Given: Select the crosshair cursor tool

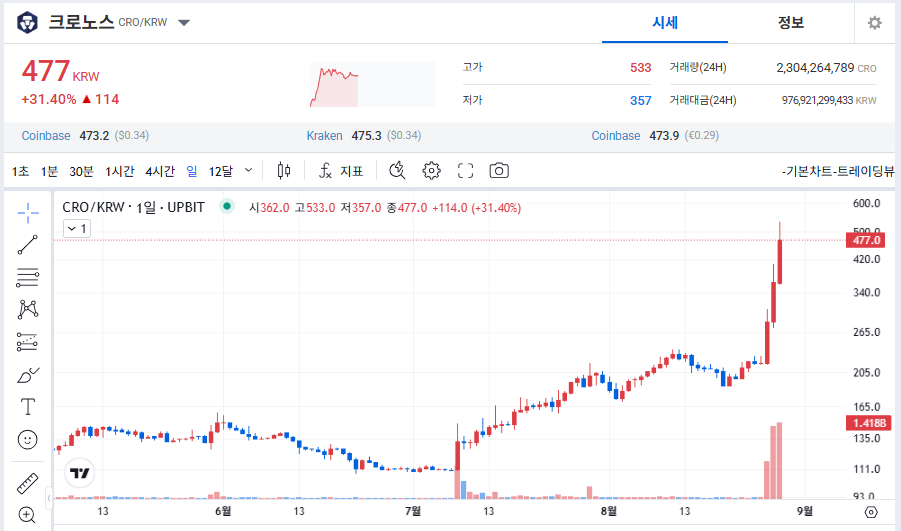Looking at the screenshot, I should [28, 213].
